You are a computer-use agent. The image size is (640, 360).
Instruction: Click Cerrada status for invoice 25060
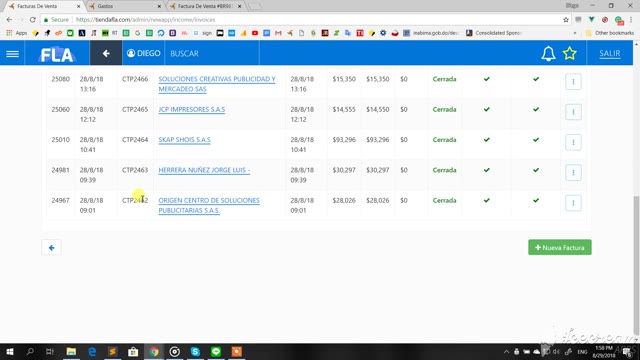(444, 109)
